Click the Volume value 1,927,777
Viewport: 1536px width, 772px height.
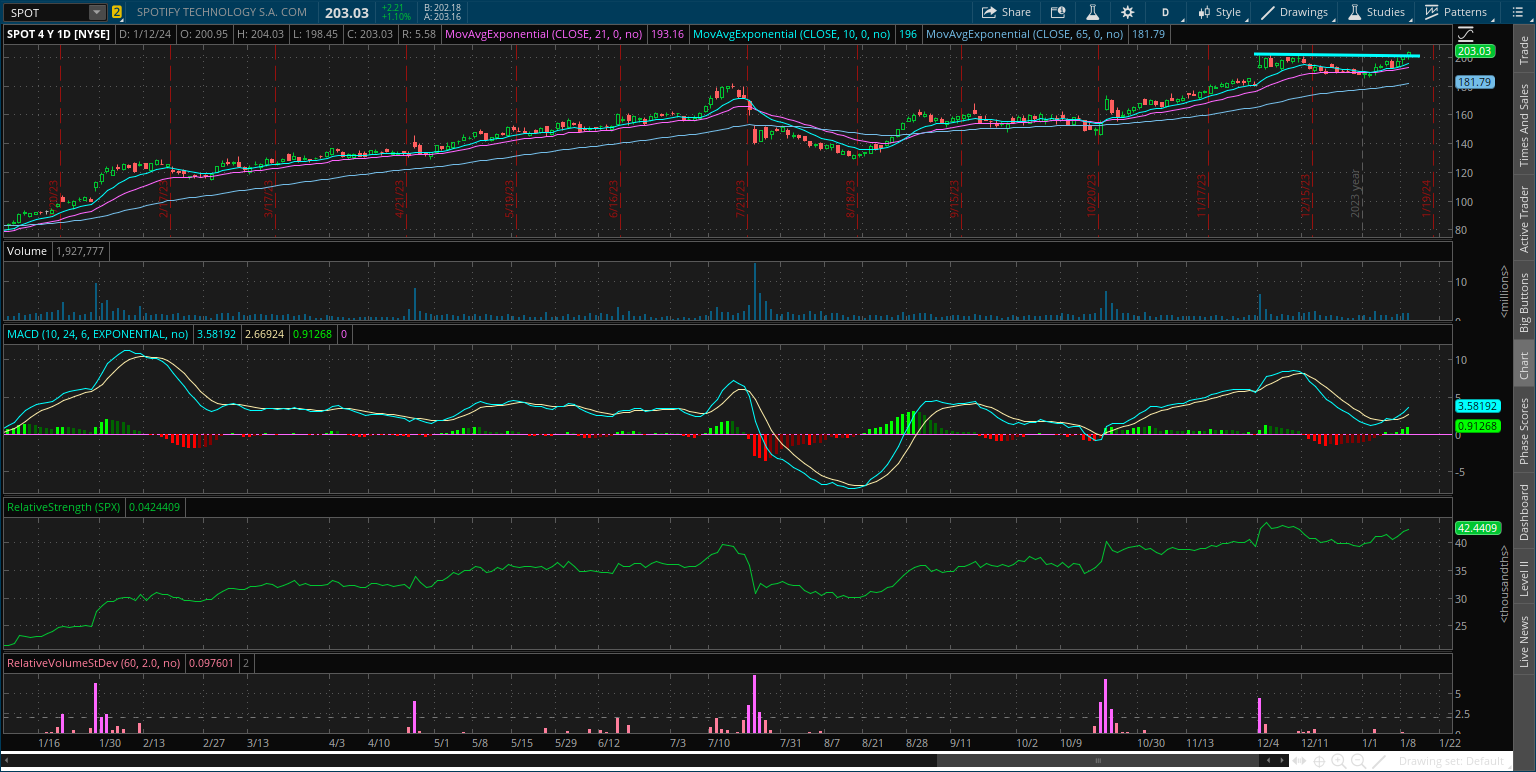pyautogui.click(x=79, y=251)
